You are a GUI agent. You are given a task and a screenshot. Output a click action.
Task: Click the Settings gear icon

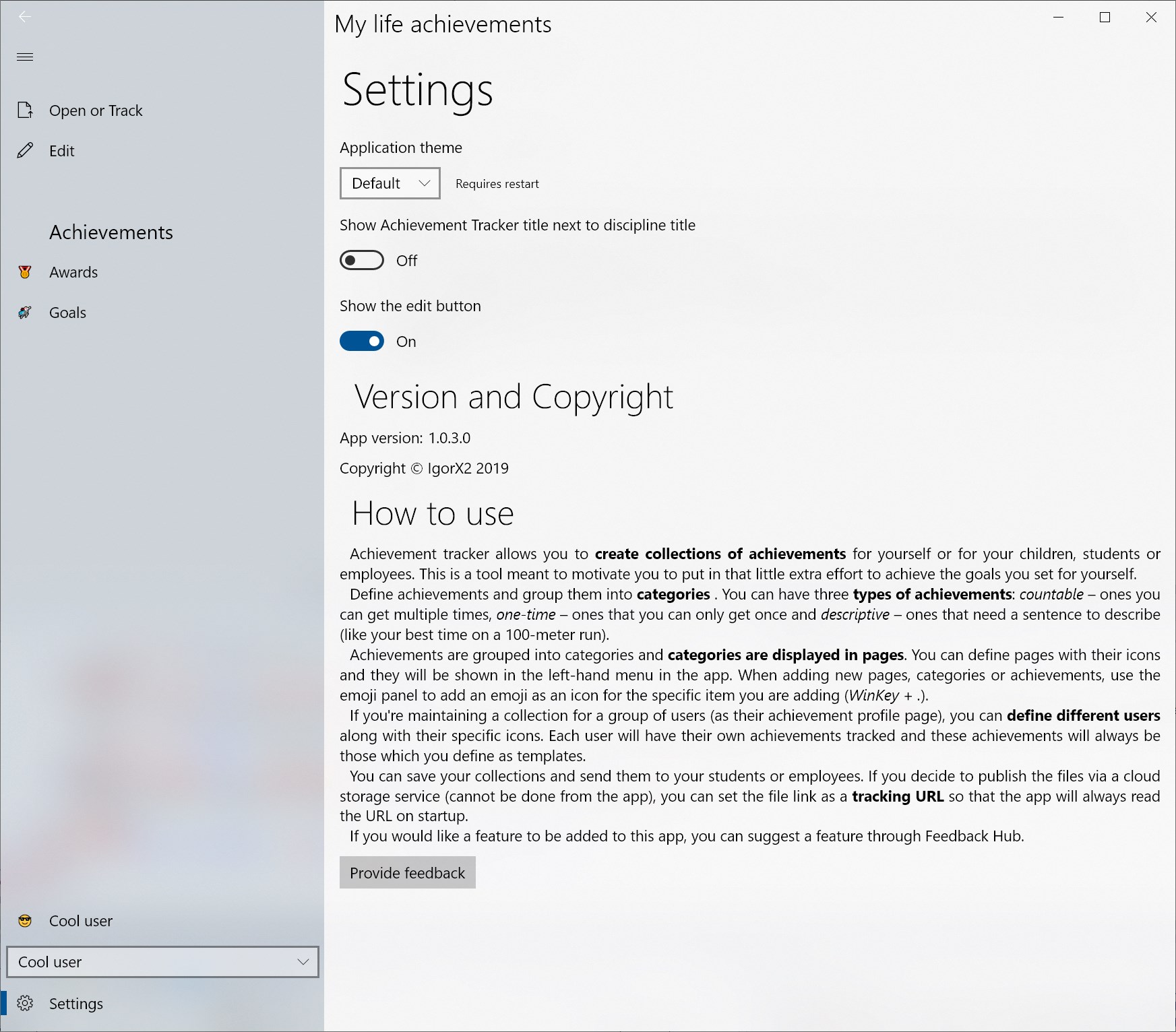tap(25, 1003)
